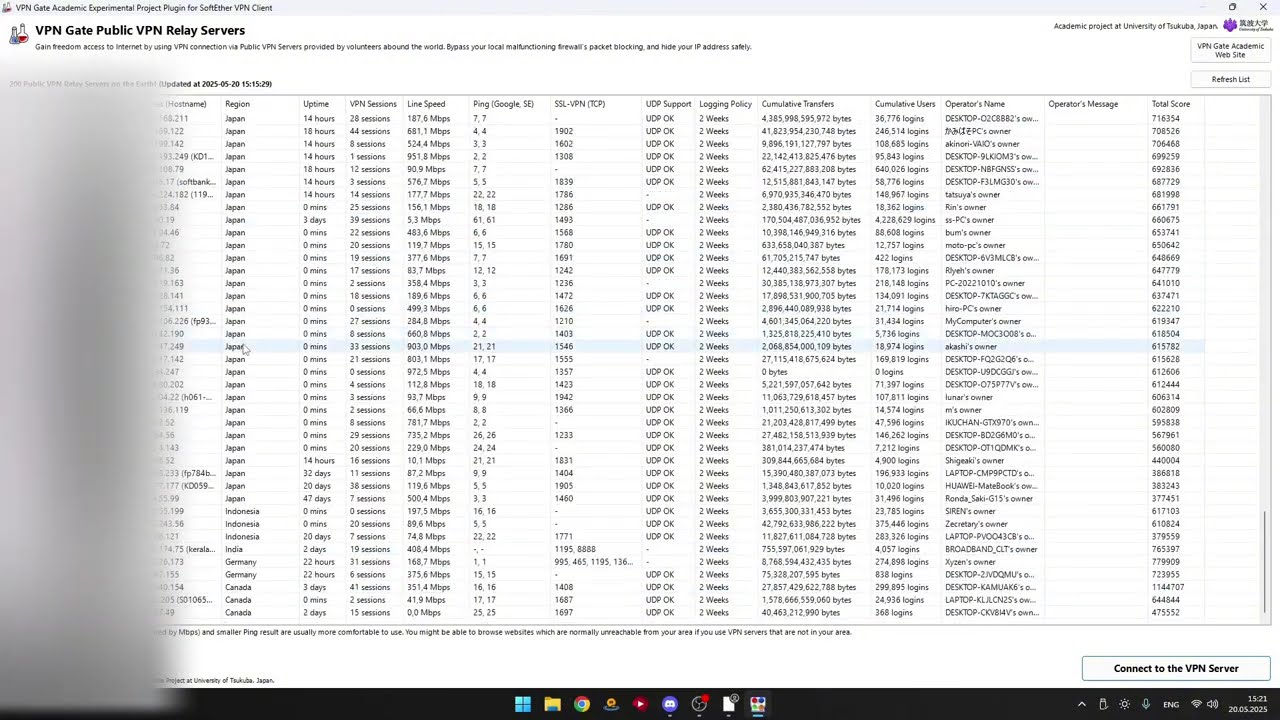Click the USB device tray icon
The image size is (1280, 720).
(1103, 704)
